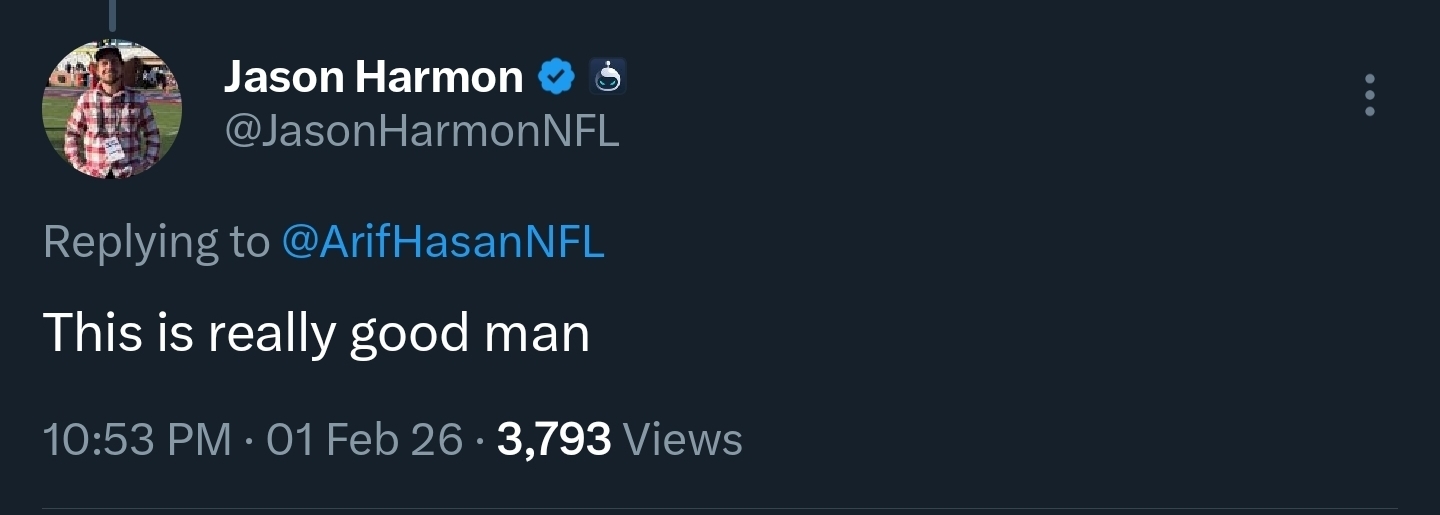Screen dimensions: 1440x515
Task: Click the blue verified checkmark badge
Action: pyautogui.click(x=557, y=77)
